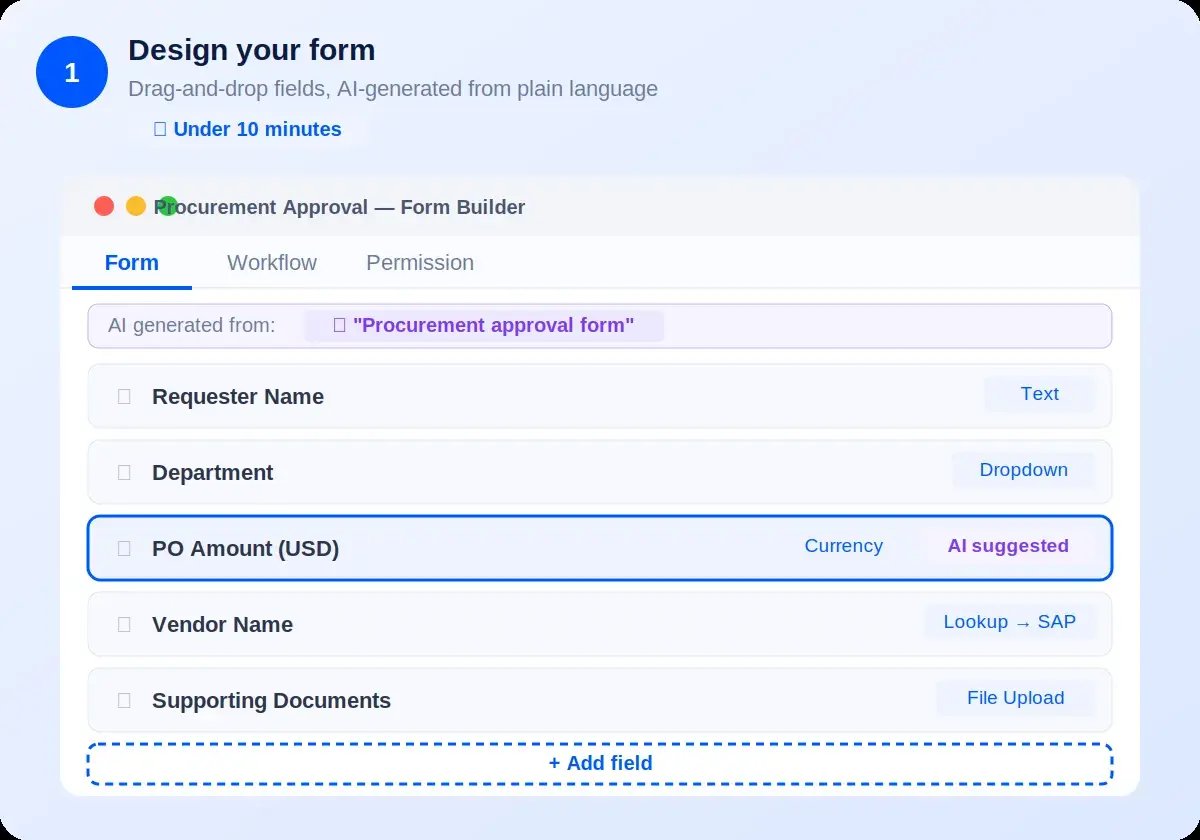Click the Currency type badge

[843, 546]
